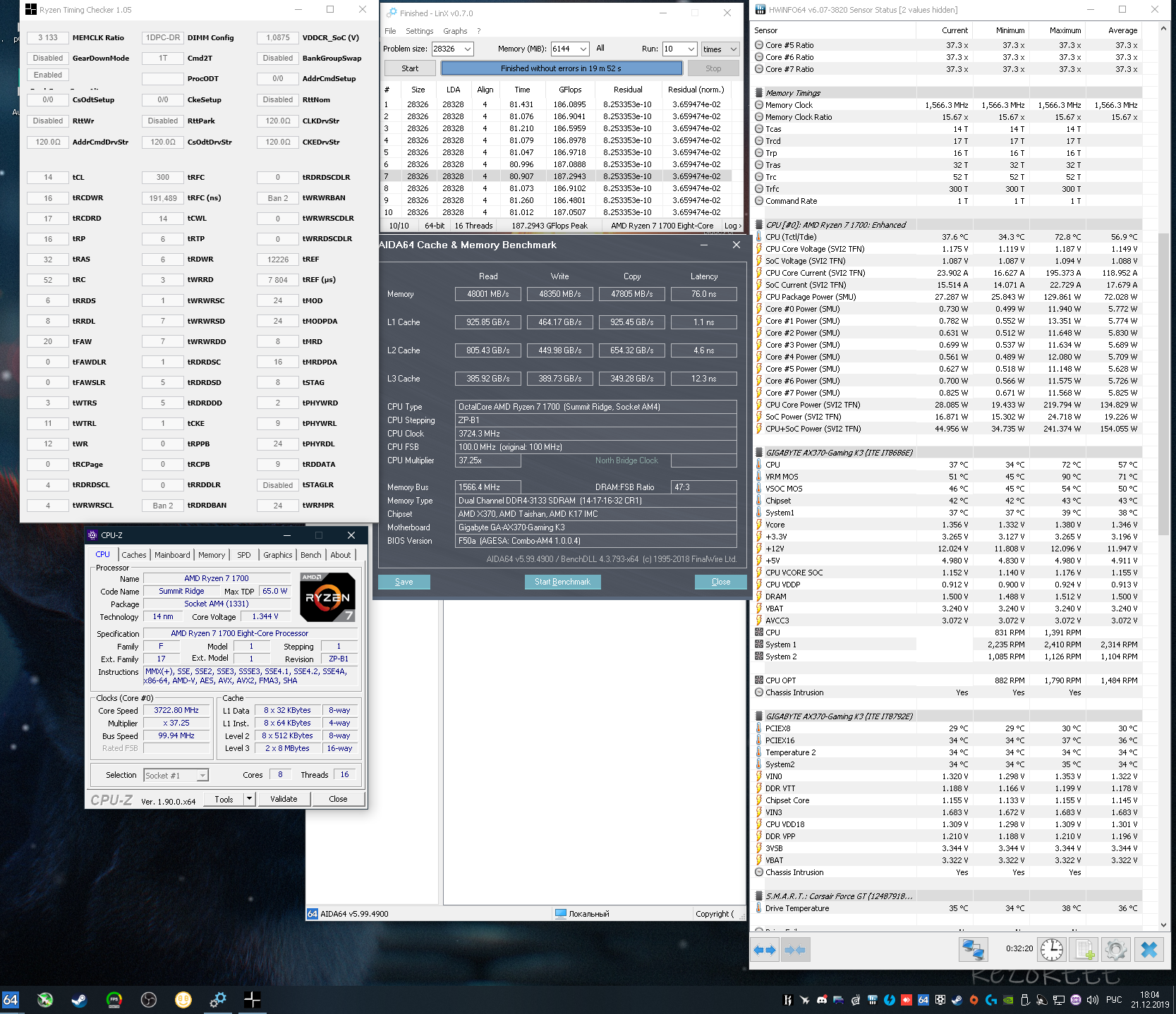1176x1014 pixels.
Task: Open Origin tray icon
Action: click(974, 1000)
